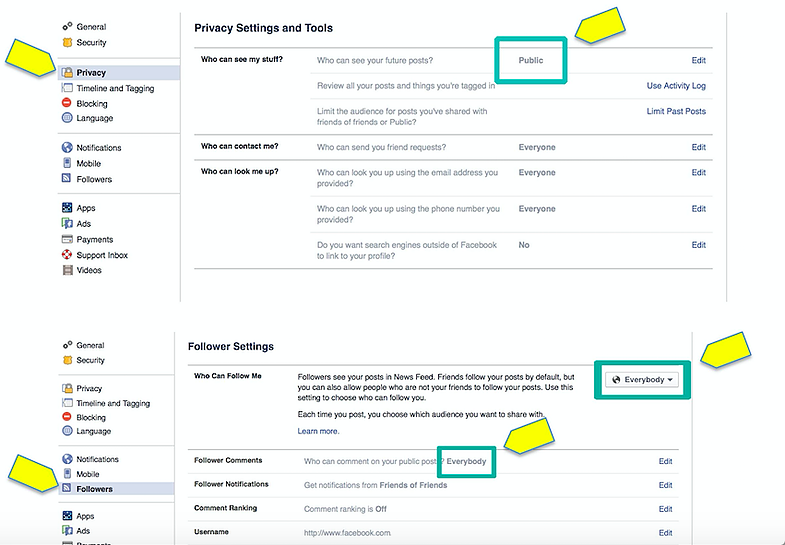Click the red Blocking icon in top sidebar
Image resolution: width=785 pixels, height=545 pixels.
click(67, 103)
